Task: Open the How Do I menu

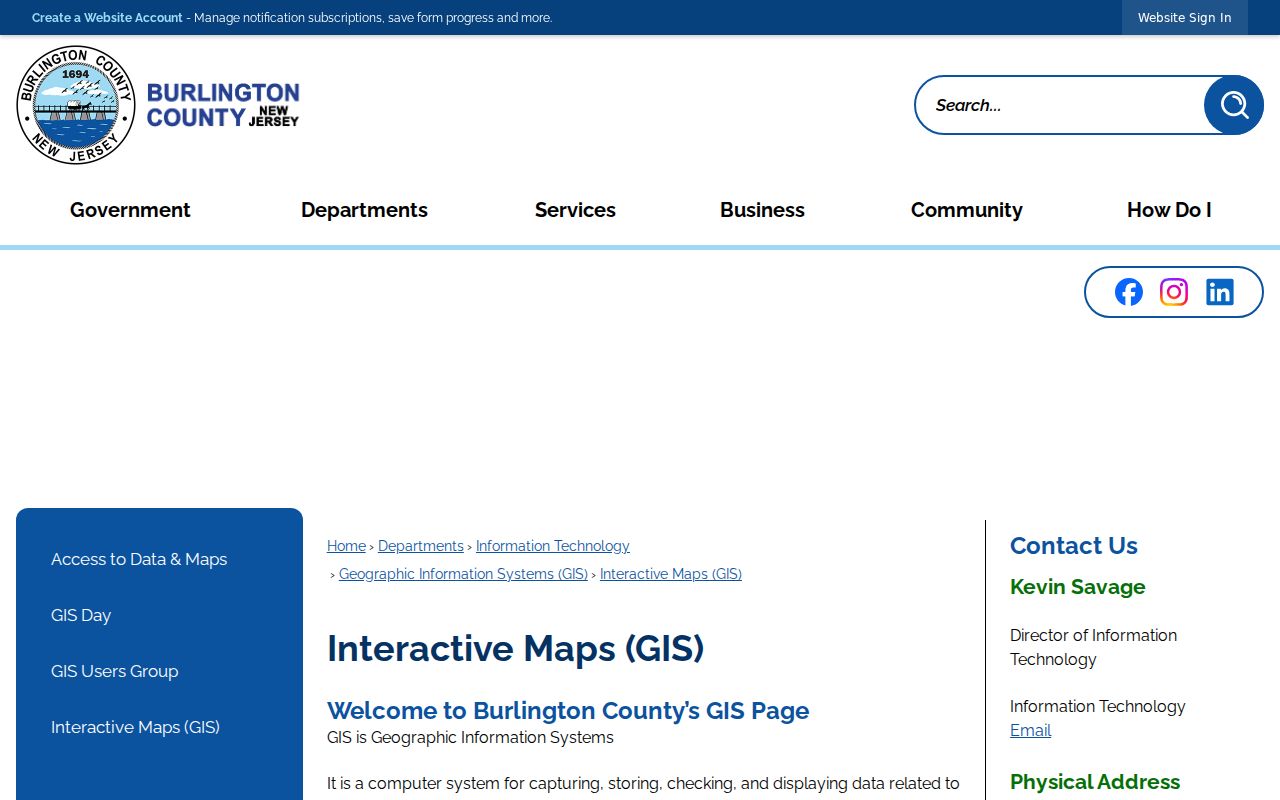Action: tap(1169, 210)
